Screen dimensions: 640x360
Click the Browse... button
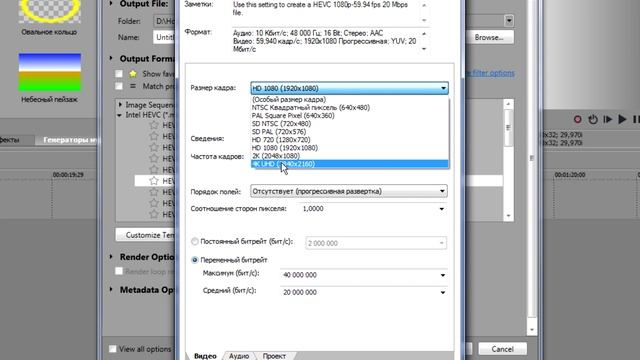point(489,37)
